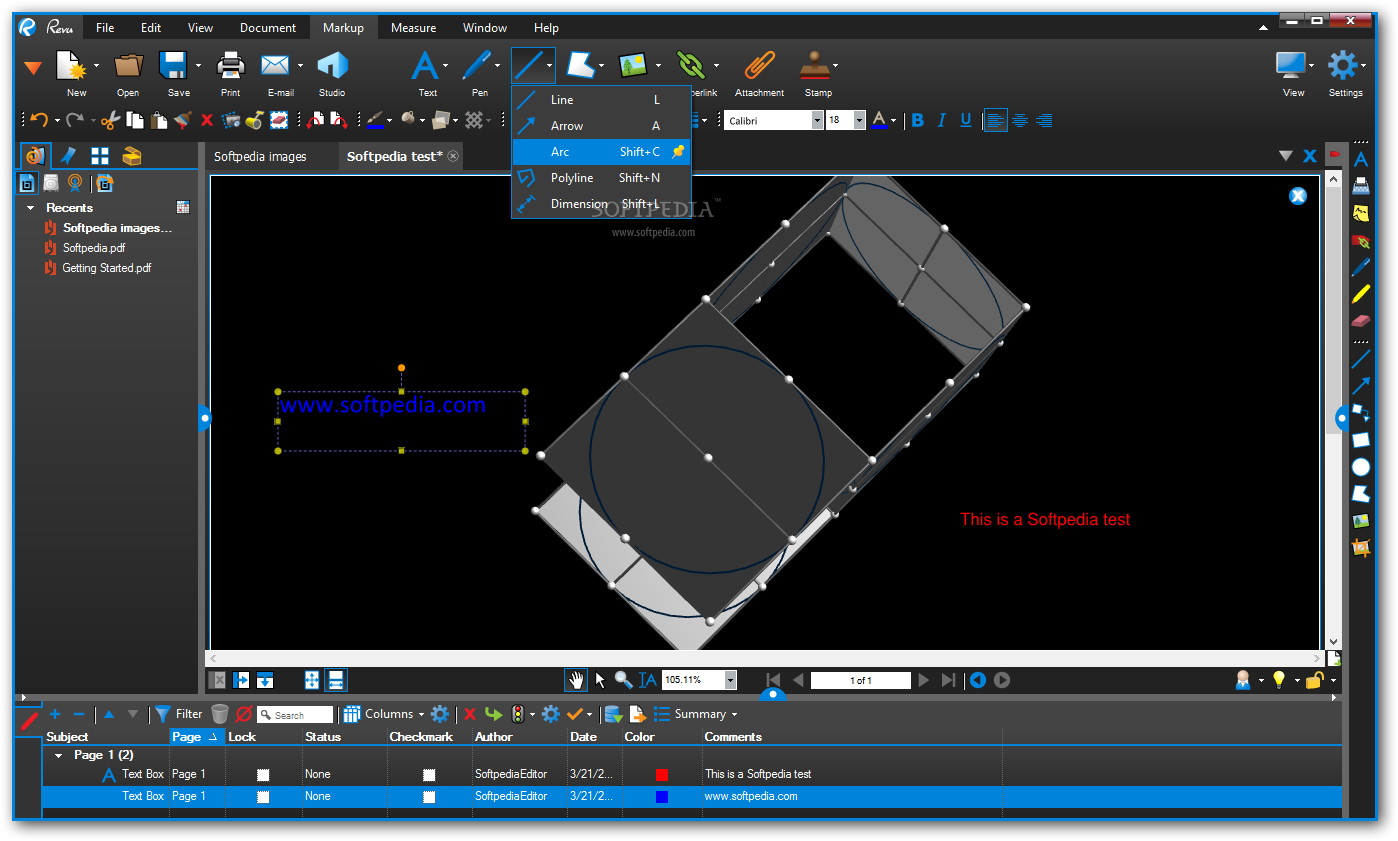
Task: Open the zoom percentage dropdown
Action: 730,680
